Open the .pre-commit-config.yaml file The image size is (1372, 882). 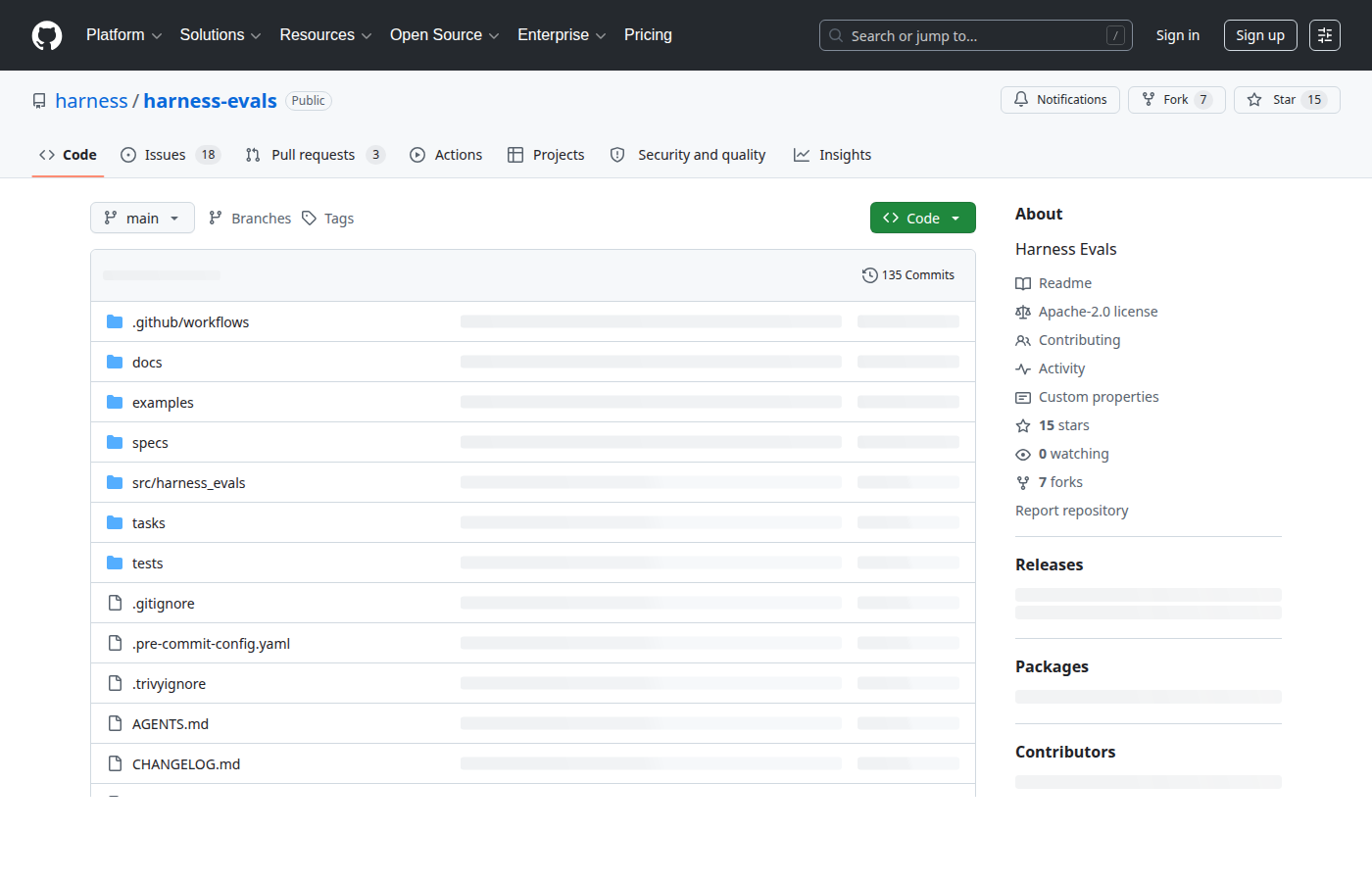click(212, 644)
